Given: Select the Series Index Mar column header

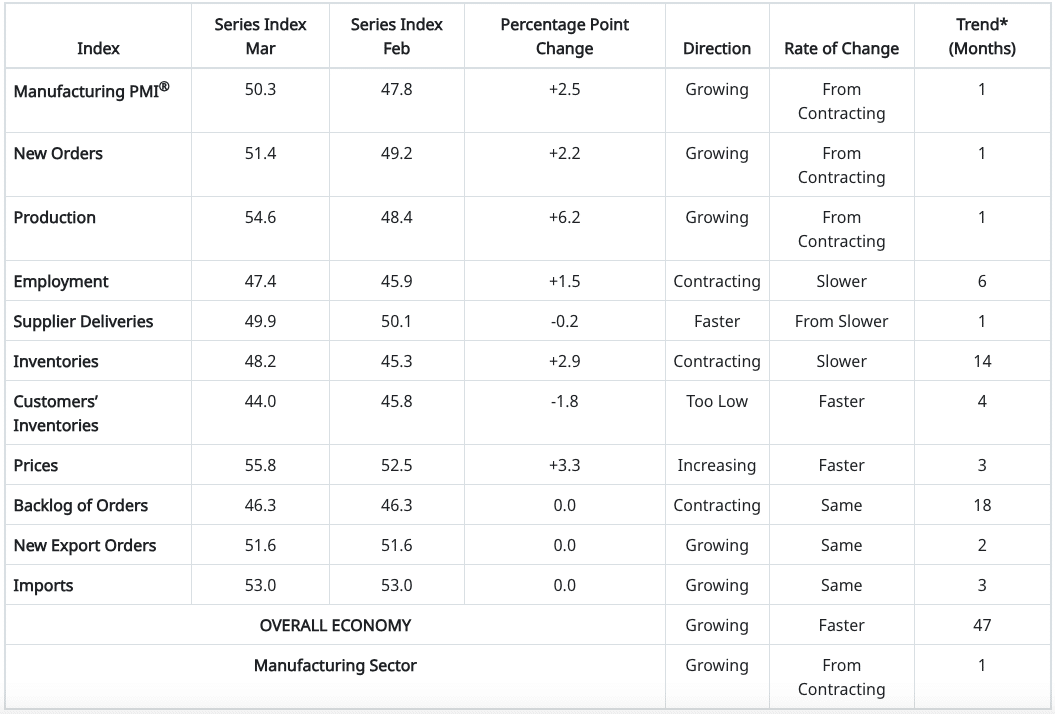Looking at the screenshot, I should click(x=260, y=36).
